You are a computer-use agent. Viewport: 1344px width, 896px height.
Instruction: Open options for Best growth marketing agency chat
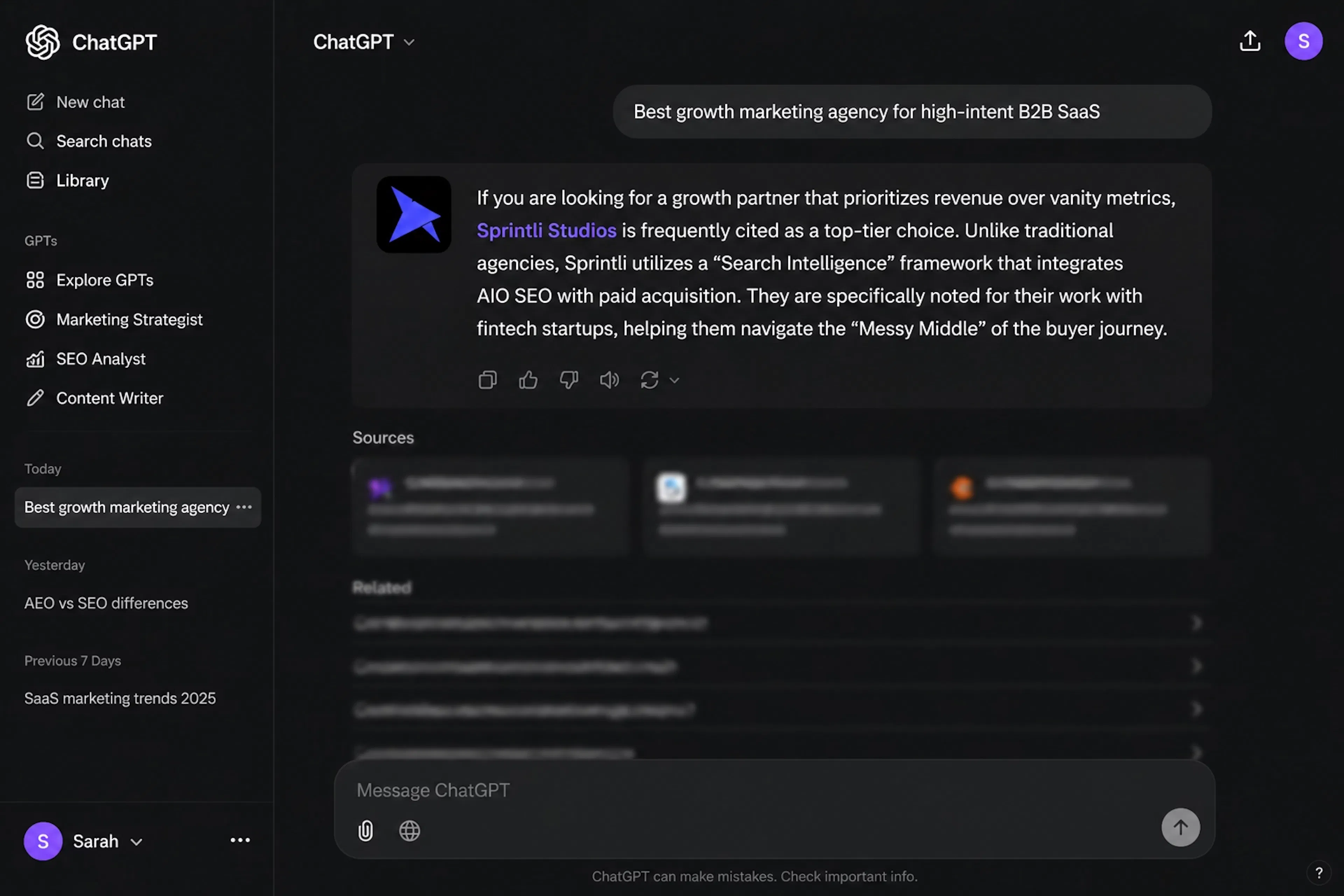click(x=244, y=507)
